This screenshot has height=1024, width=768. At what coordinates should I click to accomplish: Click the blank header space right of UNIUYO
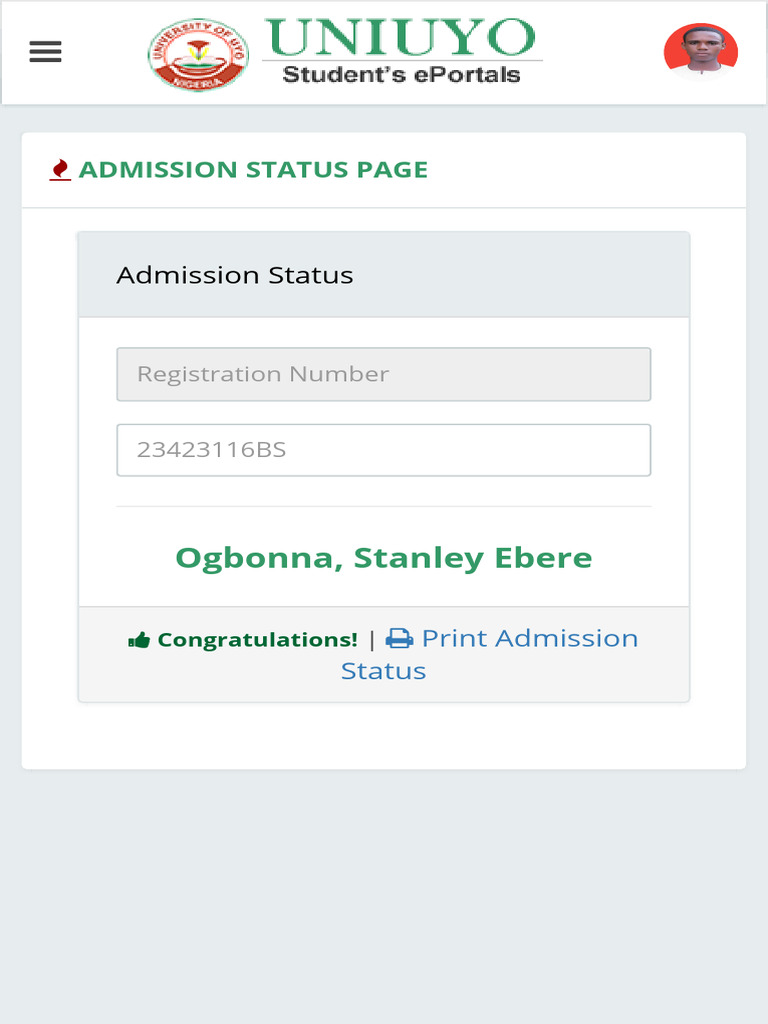point(600,52)
